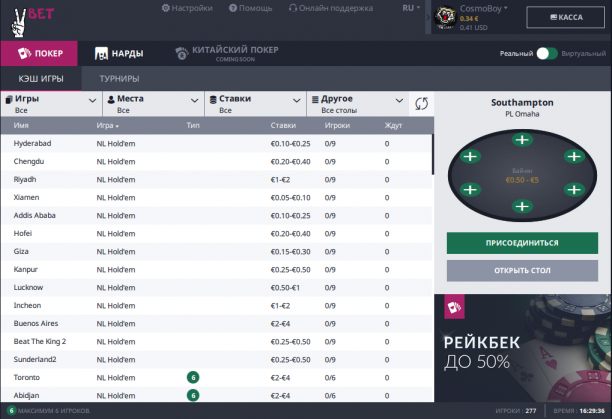Click the Help question mark icon
Screen dimensions: 612x419
pyautogui.click(x=232, y=8)
